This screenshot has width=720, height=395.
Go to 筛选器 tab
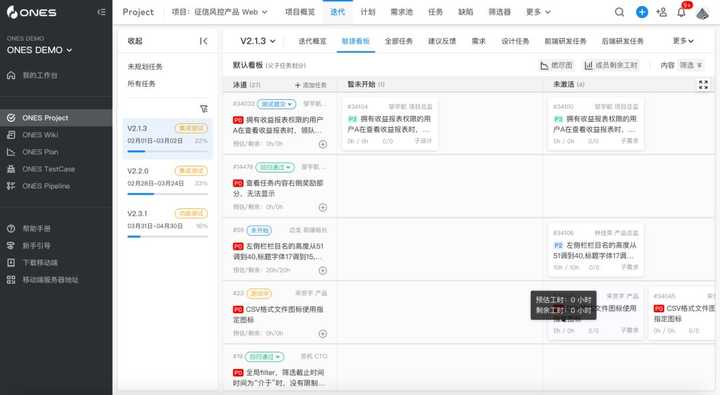[x=500, y=12]
